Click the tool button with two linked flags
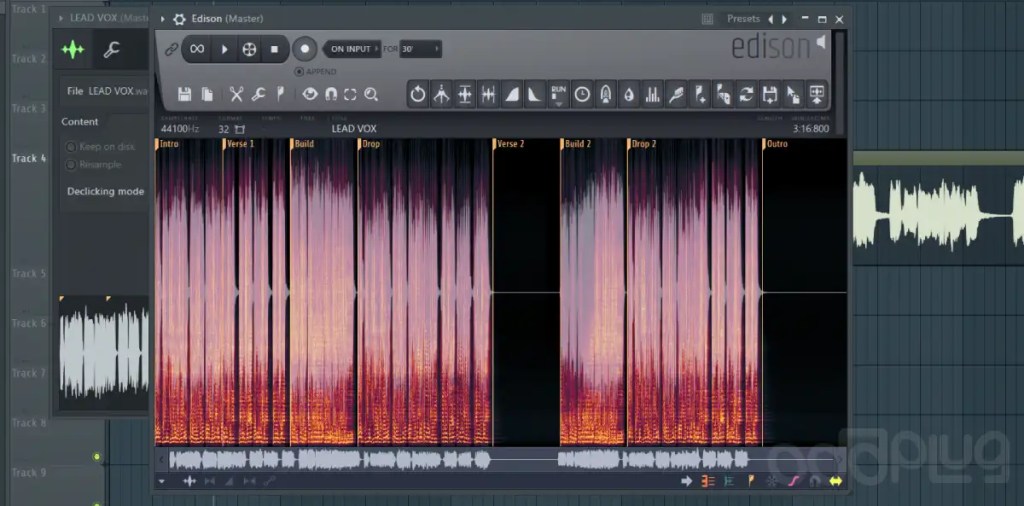Image resolution: width=1024 pixels, height=506 pixels. (x=723, y=95)
